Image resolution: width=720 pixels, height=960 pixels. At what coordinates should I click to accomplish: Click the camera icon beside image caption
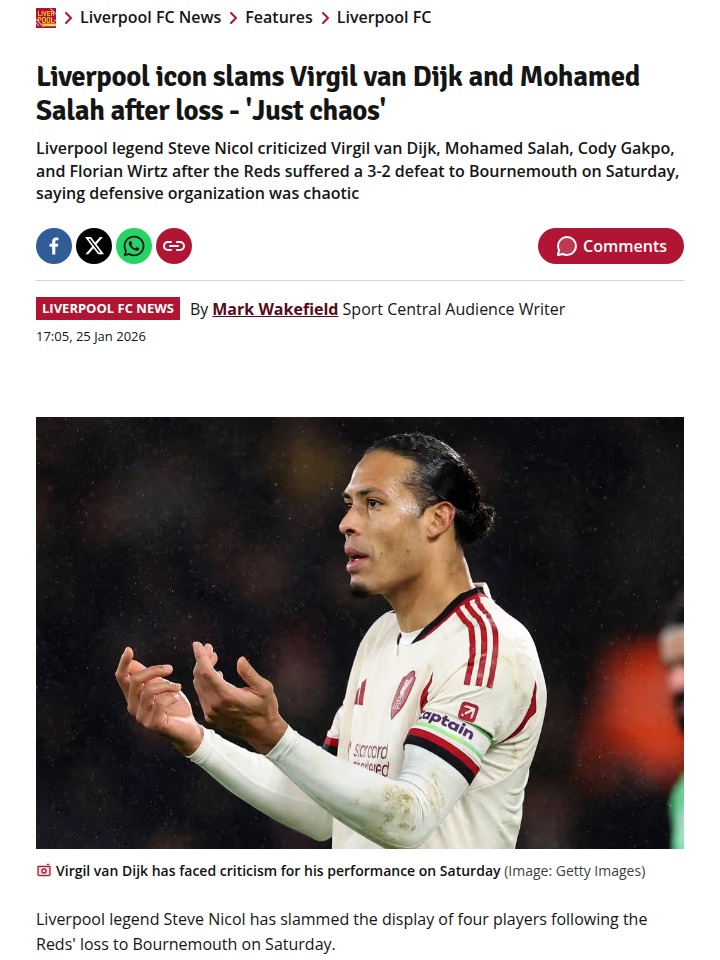(x=43, y=871)
